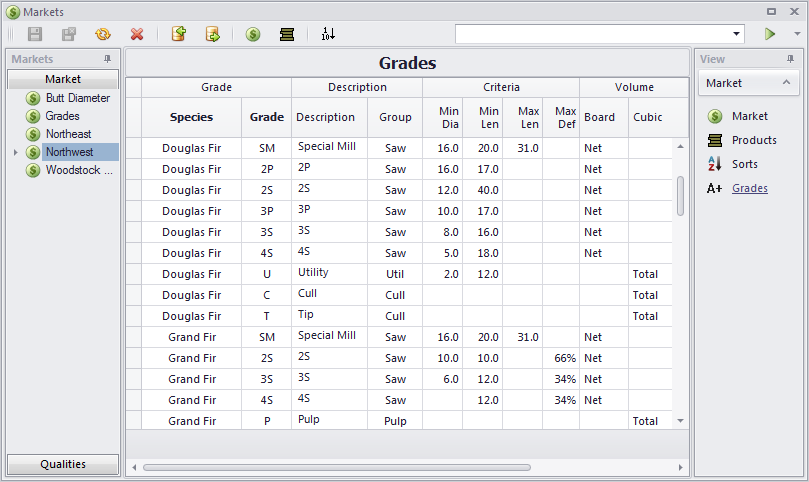Click the Market section header in Markets panel
809x482 pixels.
click(63, 79)
